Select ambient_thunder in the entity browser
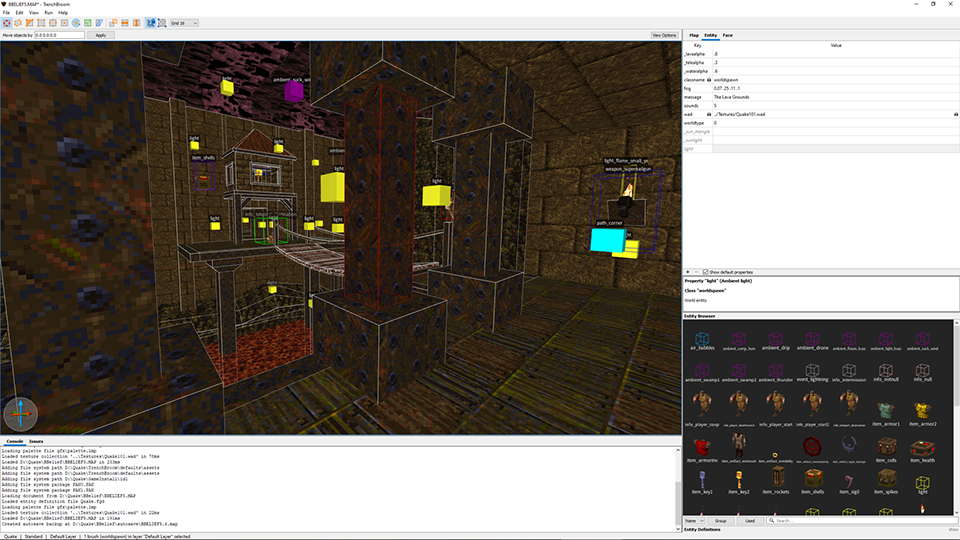 (775, 373)
